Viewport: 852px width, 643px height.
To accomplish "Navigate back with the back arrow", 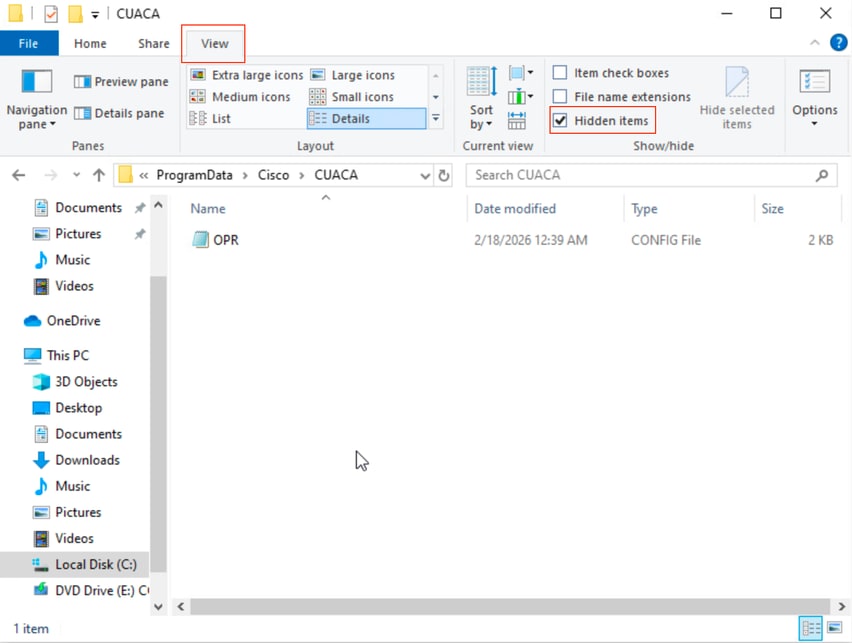I will pyautogui.click(x=18, y=175).
